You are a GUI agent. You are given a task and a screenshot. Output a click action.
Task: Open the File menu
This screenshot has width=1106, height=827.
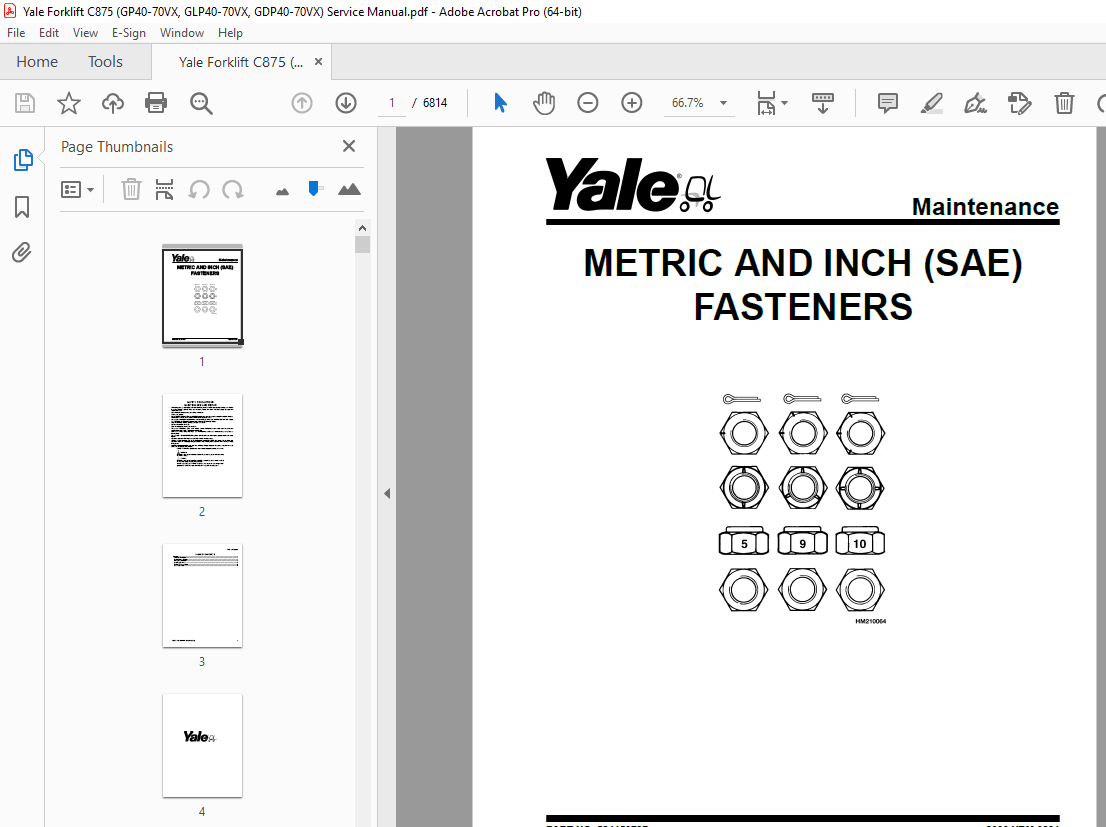[x=16, y=32]
